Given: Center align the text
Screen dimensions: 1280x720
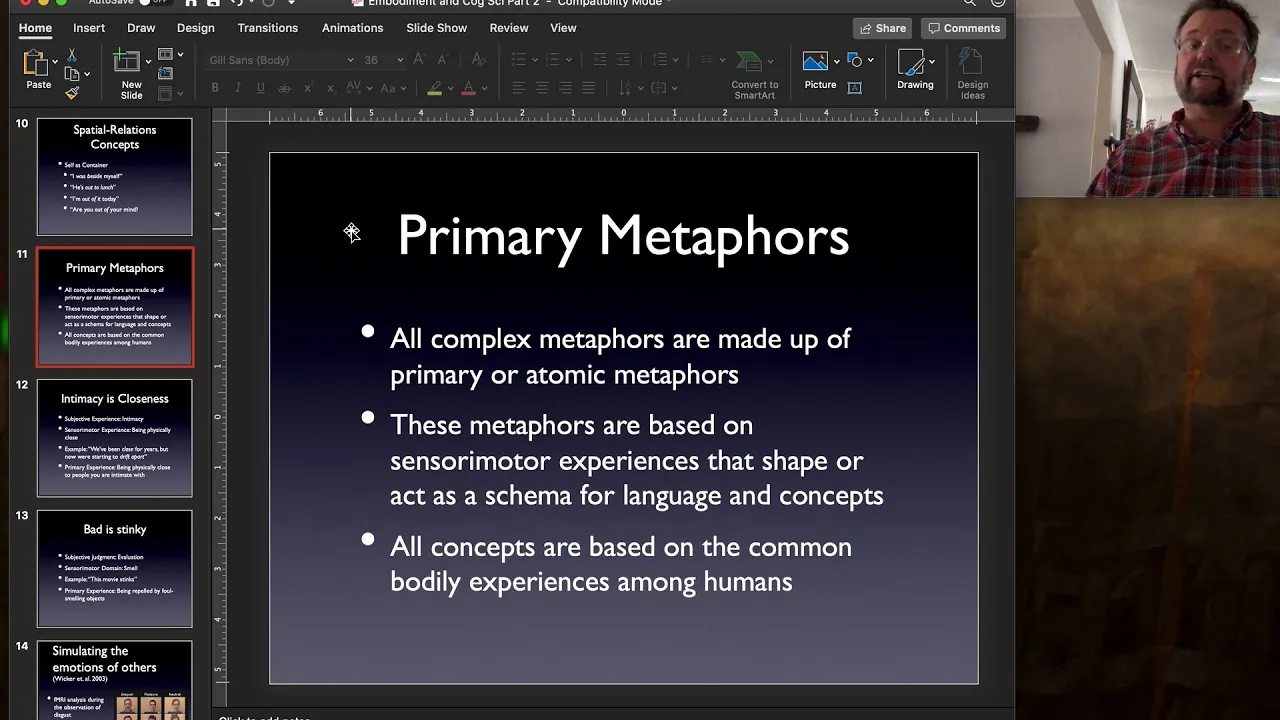Looking at the screenshot, I should tap(542, 88).
